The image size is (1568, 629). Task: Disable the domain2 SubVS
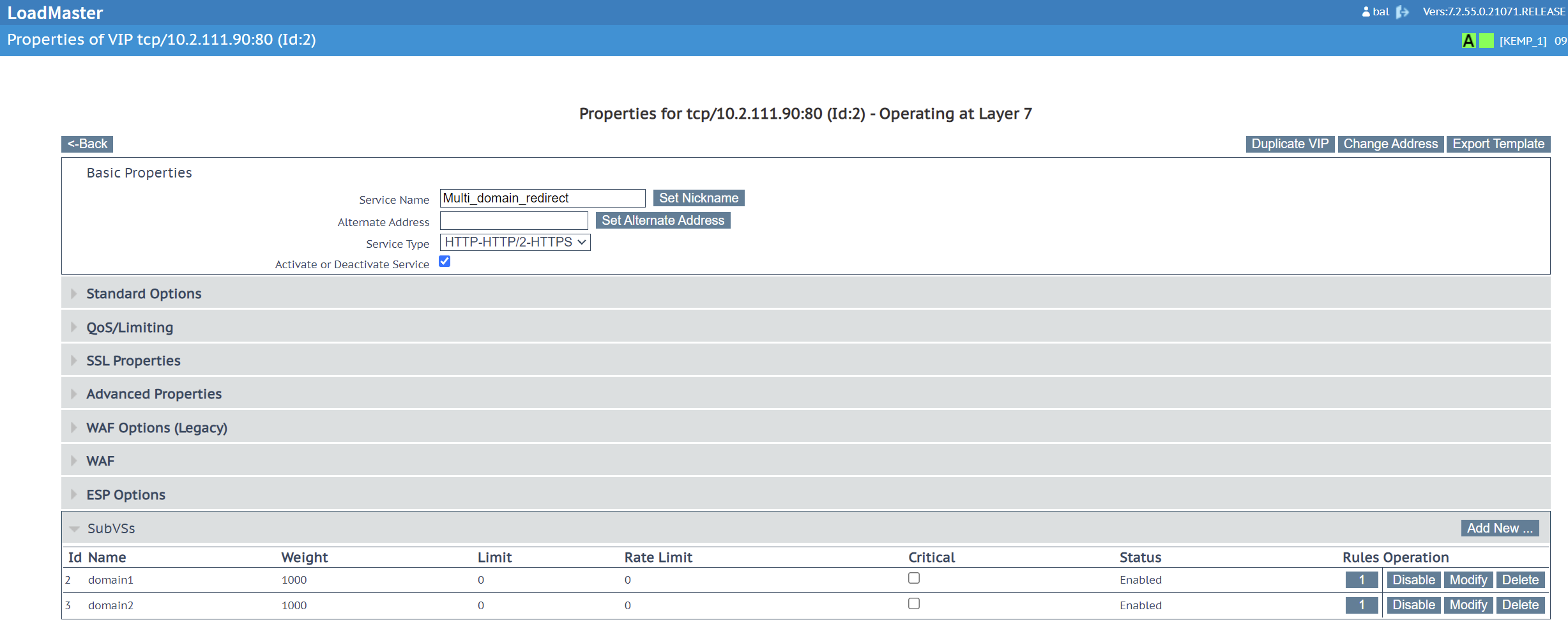pos(1413,605)
